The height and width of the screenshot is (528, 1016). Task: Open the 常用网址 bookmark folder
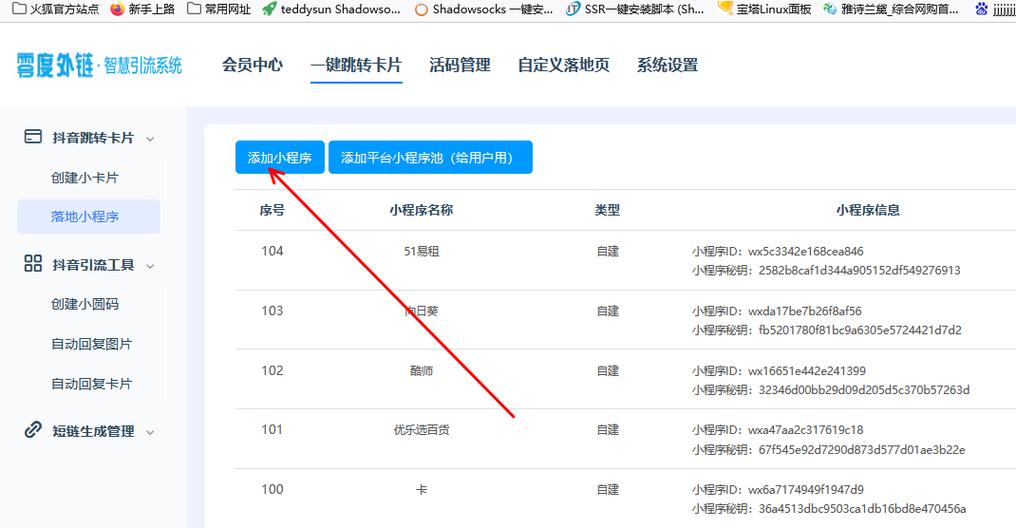click(219, 9)
